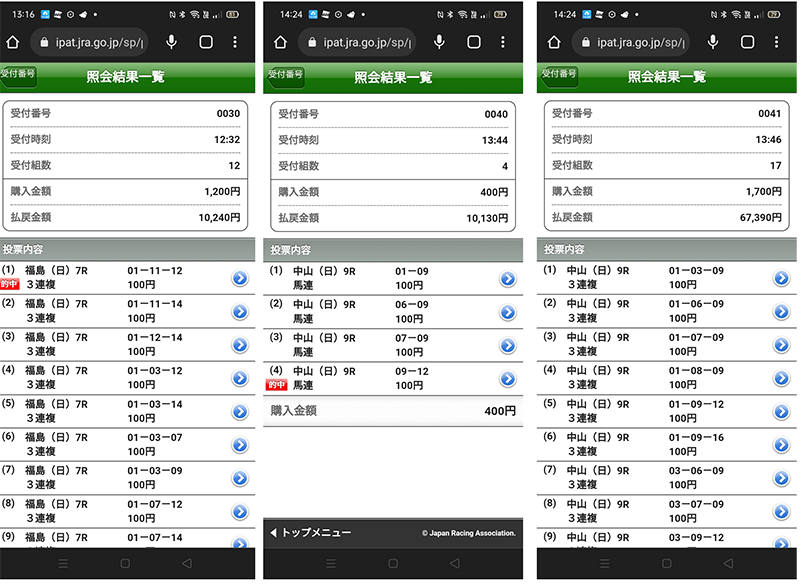Open arrow beside 中山 9R 01-09-16 bet
Viewport: 800px width, 588px height.
coord(781,445)
